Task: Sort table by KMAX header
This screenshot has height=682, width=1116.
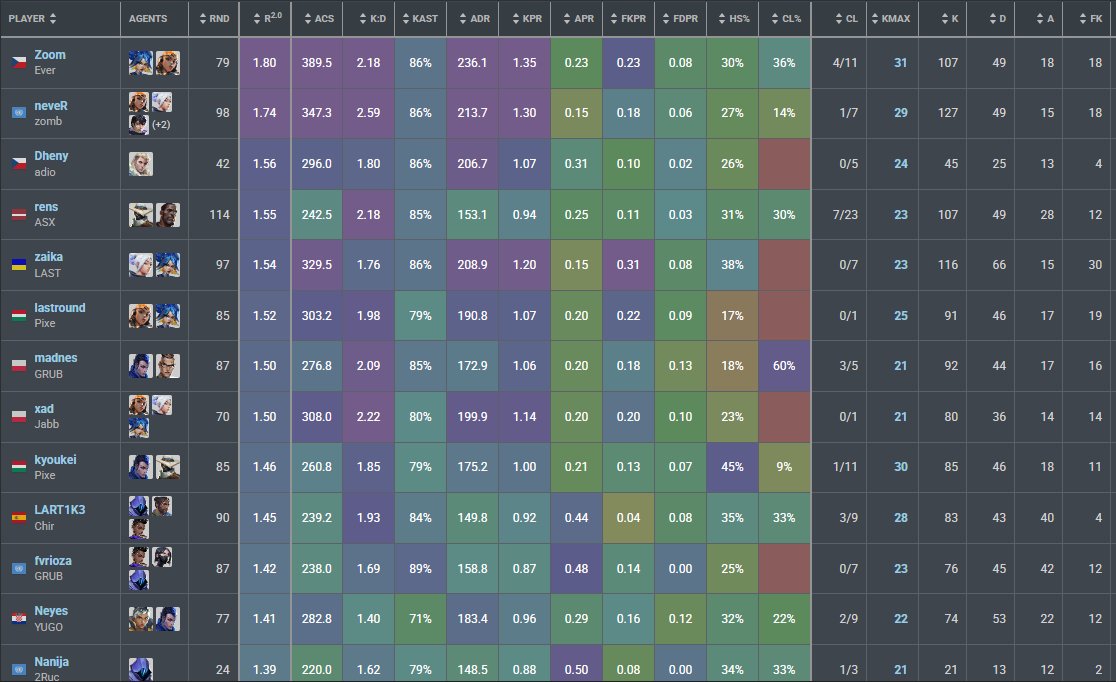Action: tap(890, 19)
